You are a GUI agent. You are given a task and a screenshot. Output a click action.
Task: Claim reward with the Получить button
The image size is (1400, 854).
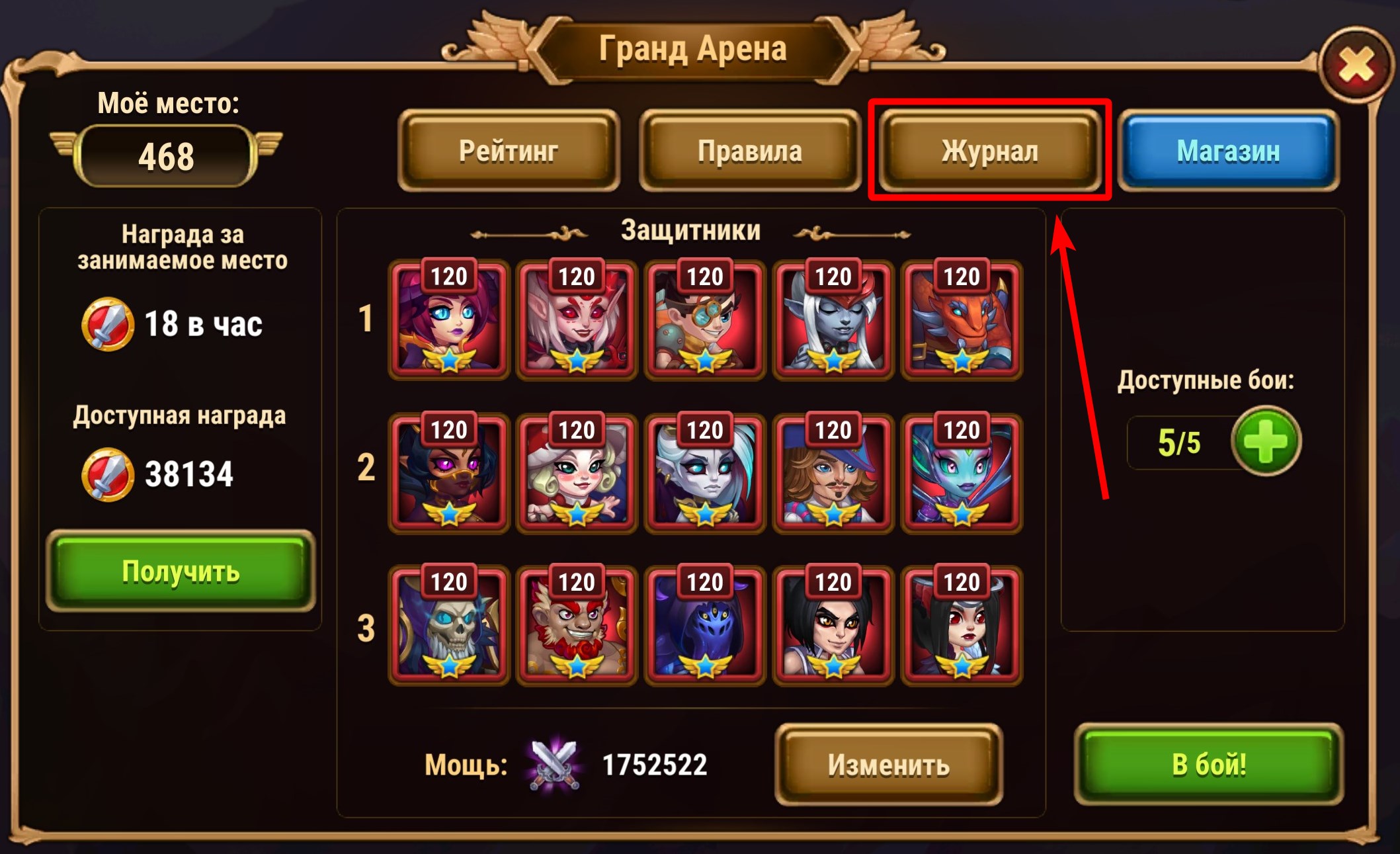click(x=181, y=571)
